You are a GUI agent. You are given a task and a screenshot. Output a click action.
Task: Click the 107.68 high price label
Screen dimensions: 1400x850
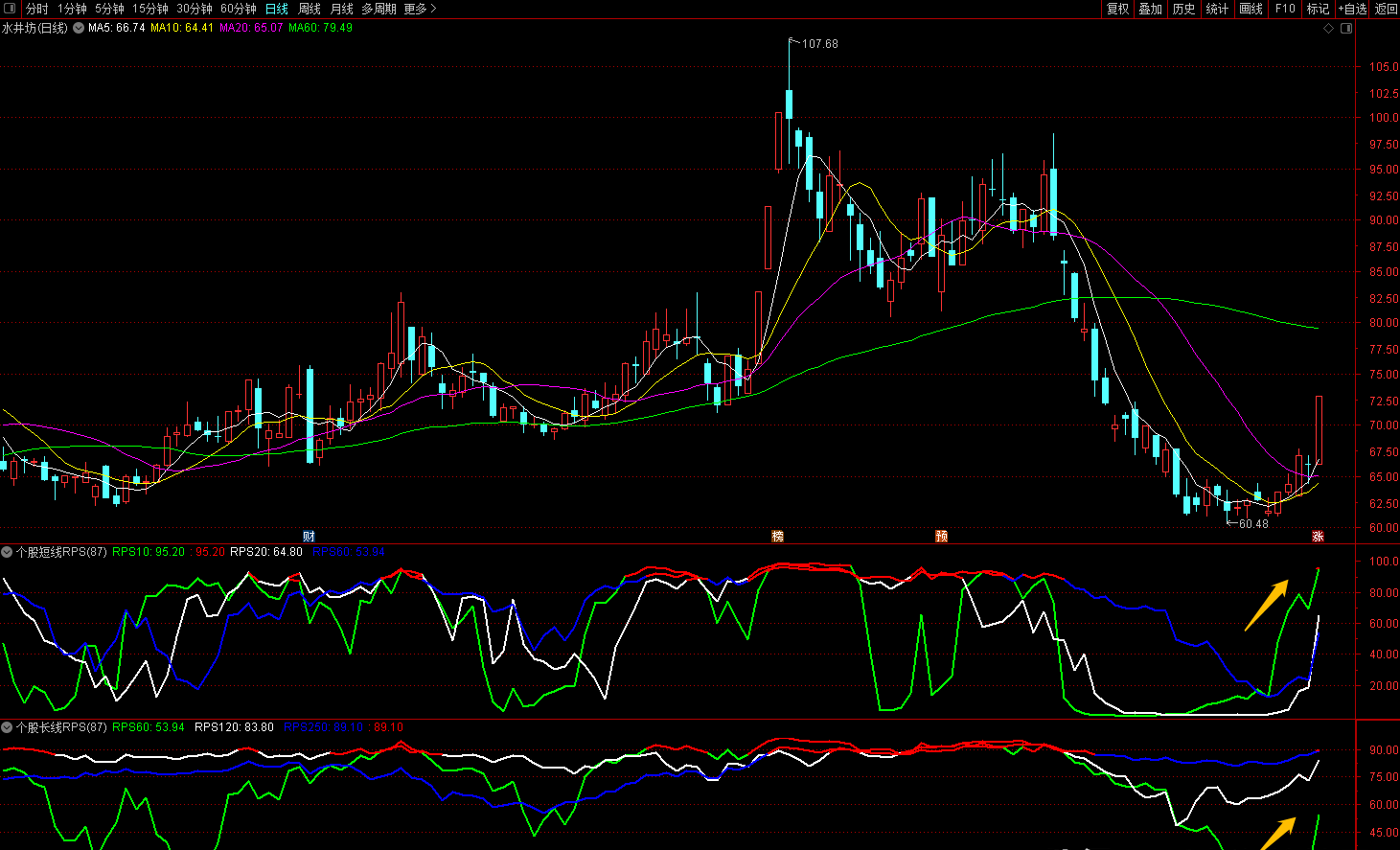point(819,44)
